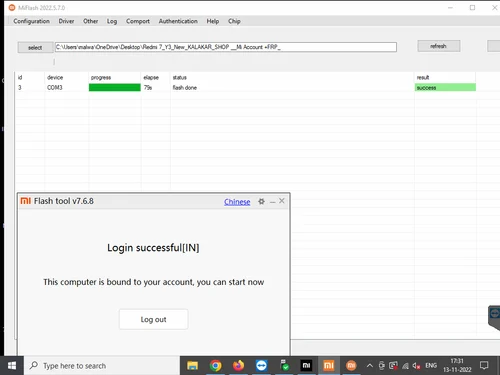Close the Flash tool v7.6.8 dialog
This screenshot has width=500, height=375.
click(282, 201)
